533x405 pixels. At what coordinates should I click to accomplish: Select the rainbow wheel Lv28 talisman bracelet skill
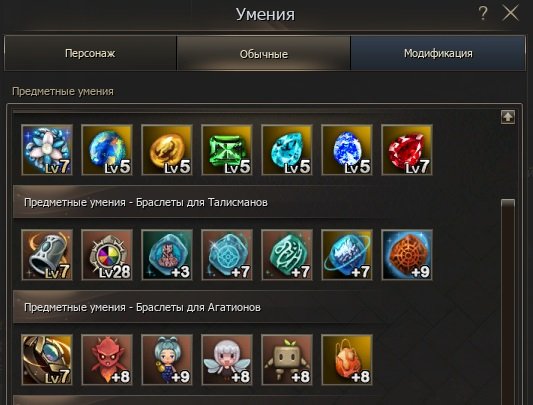107,255
